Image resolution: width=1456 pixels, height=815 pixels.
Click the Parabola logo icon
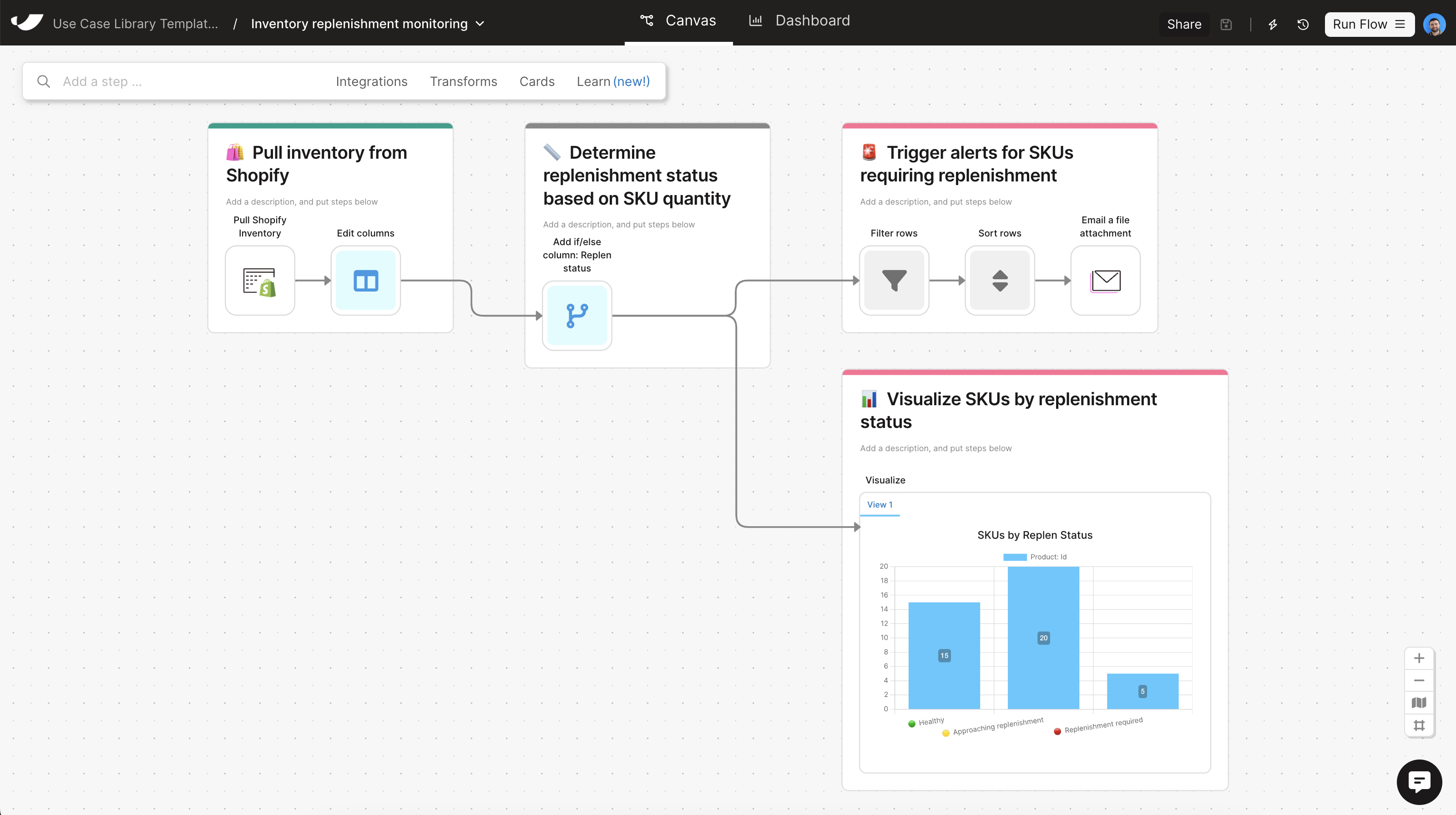[x=26, y=23]
